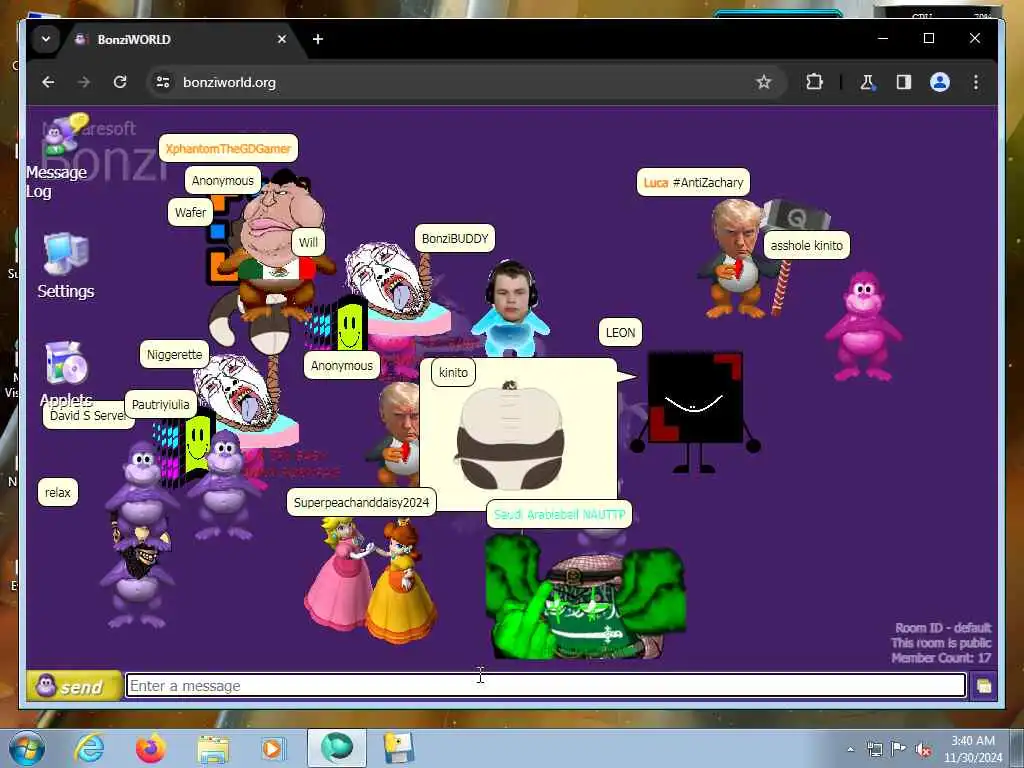
Task: Open the browser extensions puzzle icon
Action: [x=814, y=82]
